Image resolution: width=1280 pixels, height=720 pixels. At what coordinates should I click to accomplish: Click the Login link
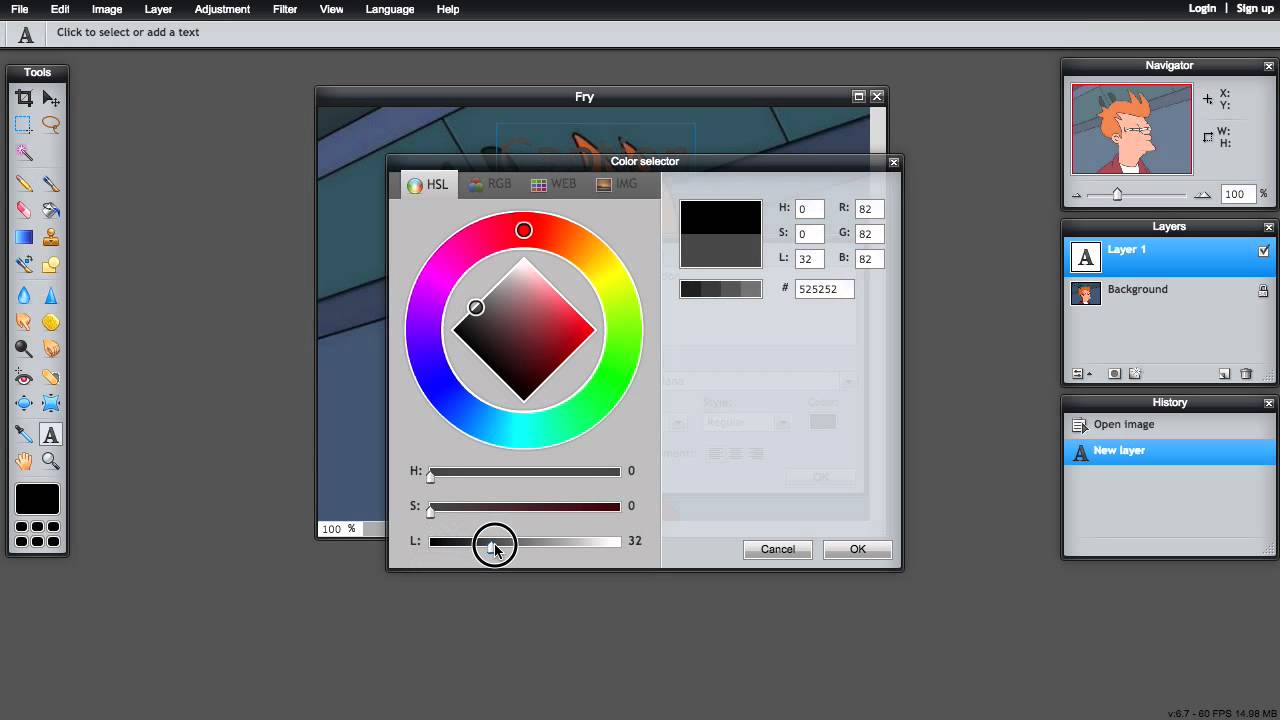[x=1202, y=9]
